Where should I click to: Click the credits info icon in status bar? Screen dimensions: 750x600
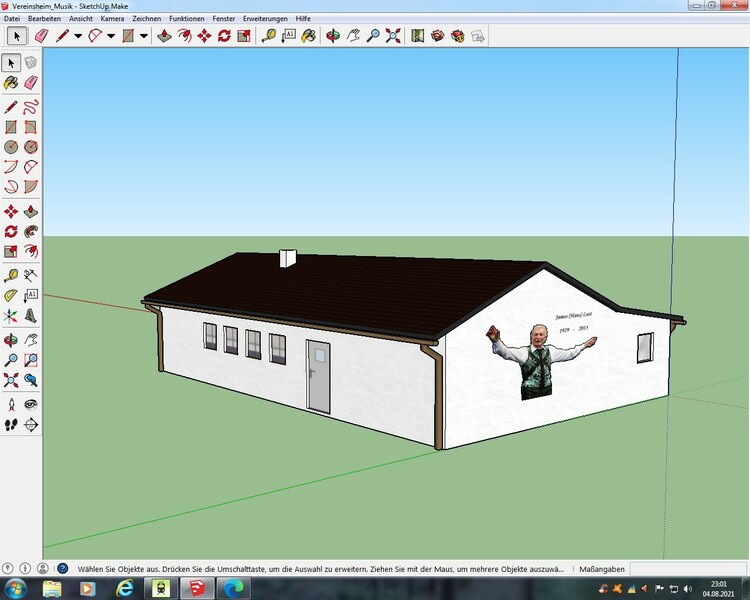[25, 568]
